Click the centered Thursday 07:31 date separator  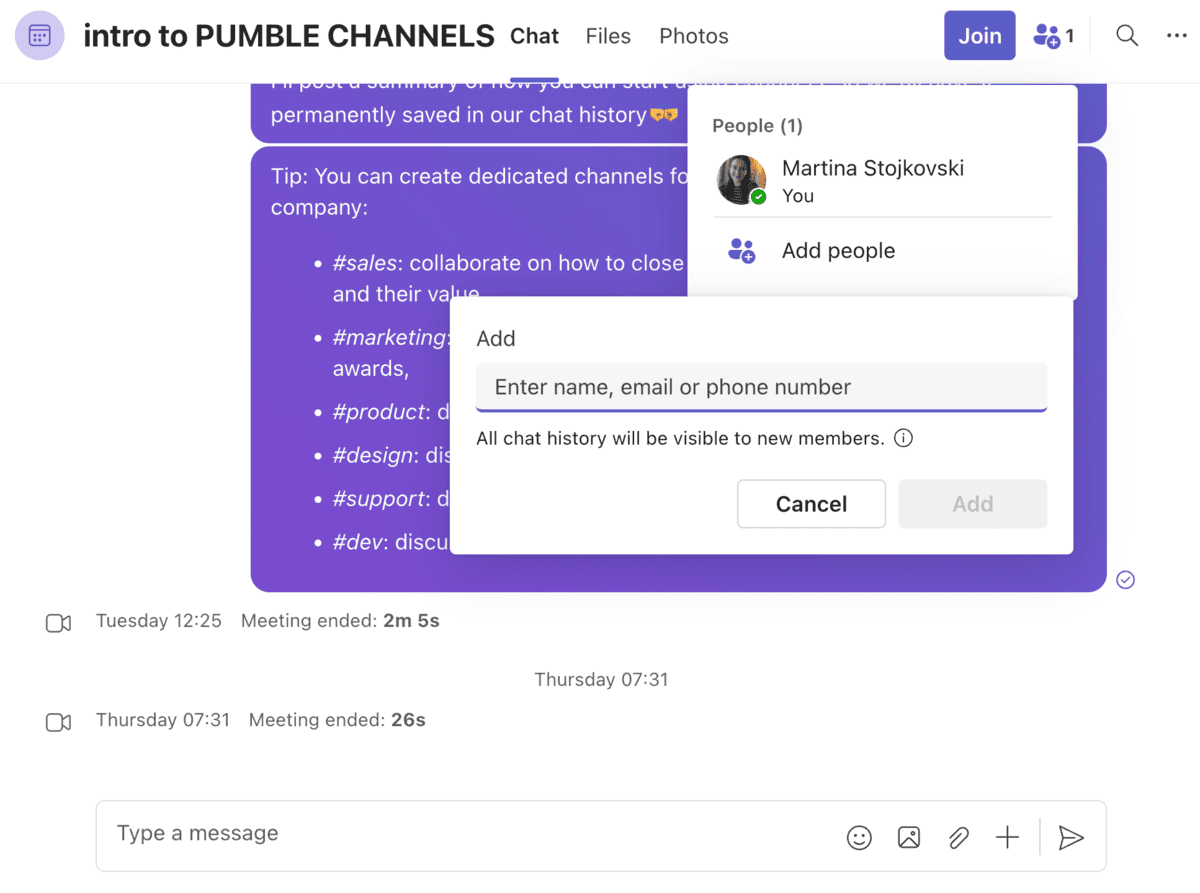tap(601, 680)
